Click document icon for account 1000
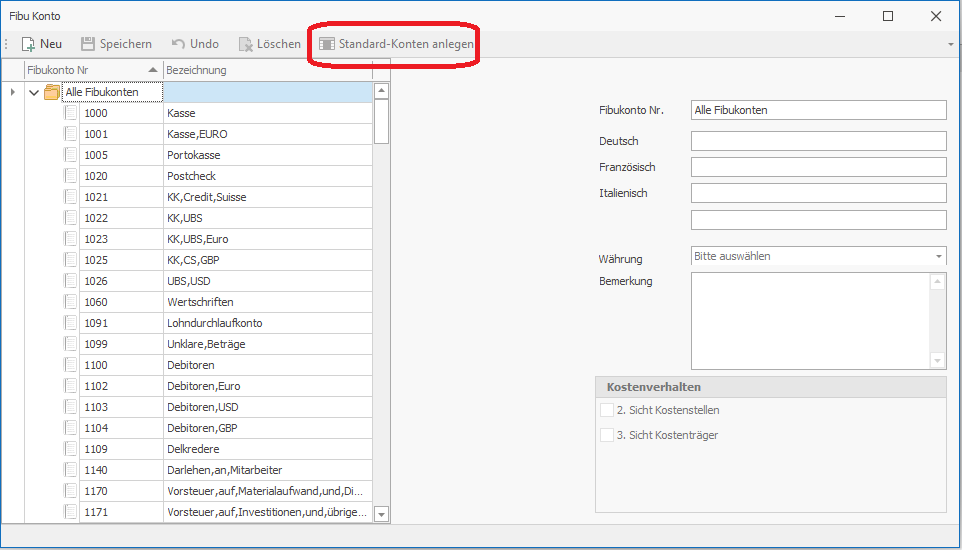Screen dimensions: 963x551 pos(70,113)
